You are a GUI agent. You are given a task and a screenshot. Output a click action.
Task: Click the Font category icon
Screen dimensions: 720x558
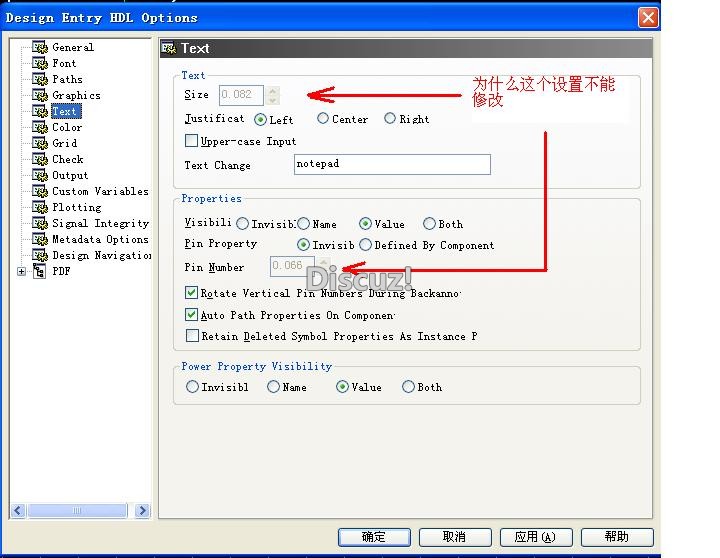[x=40, y=63]
